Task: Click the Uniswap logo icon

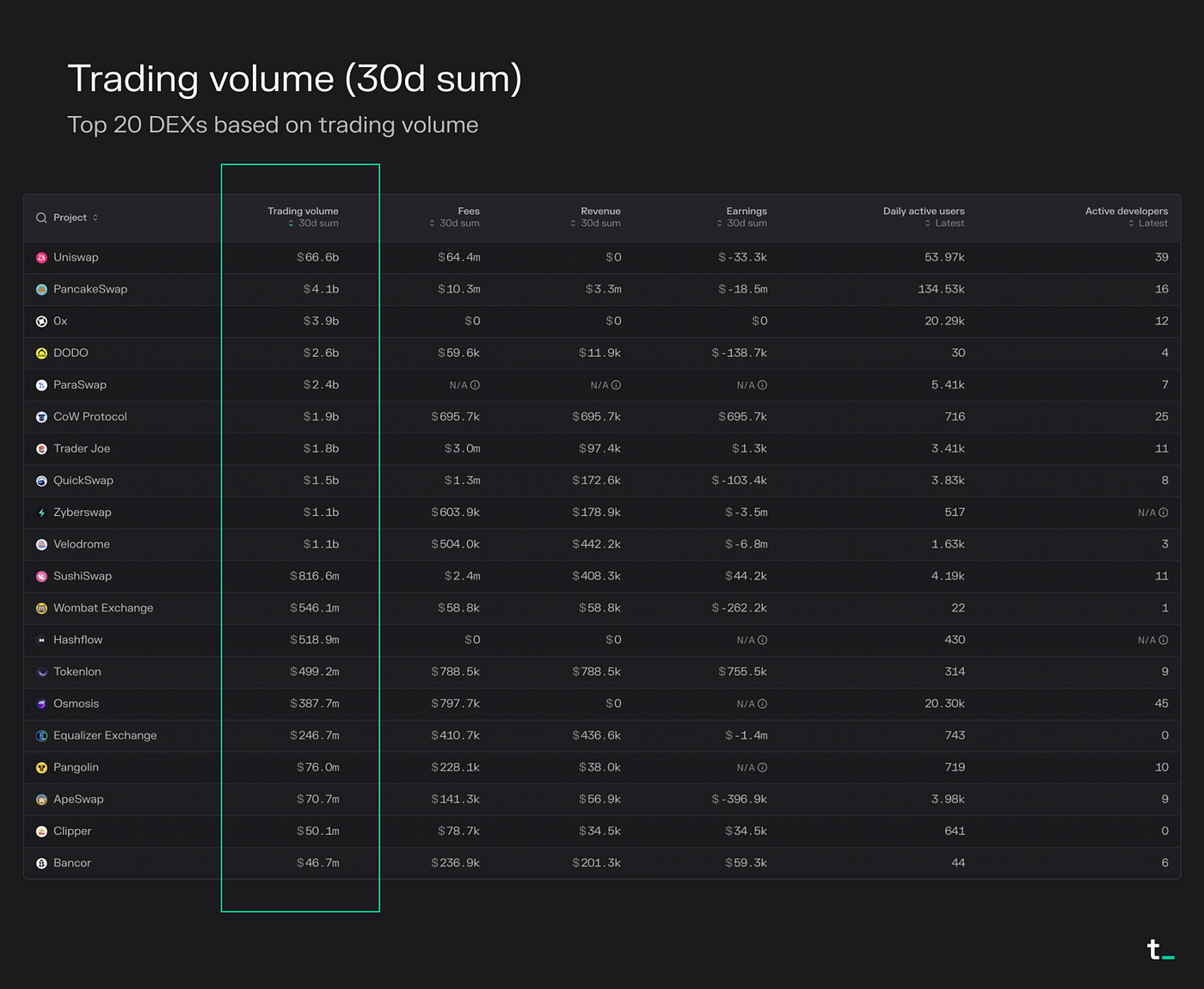Action: pyautogui.click(x=41, y=258)
